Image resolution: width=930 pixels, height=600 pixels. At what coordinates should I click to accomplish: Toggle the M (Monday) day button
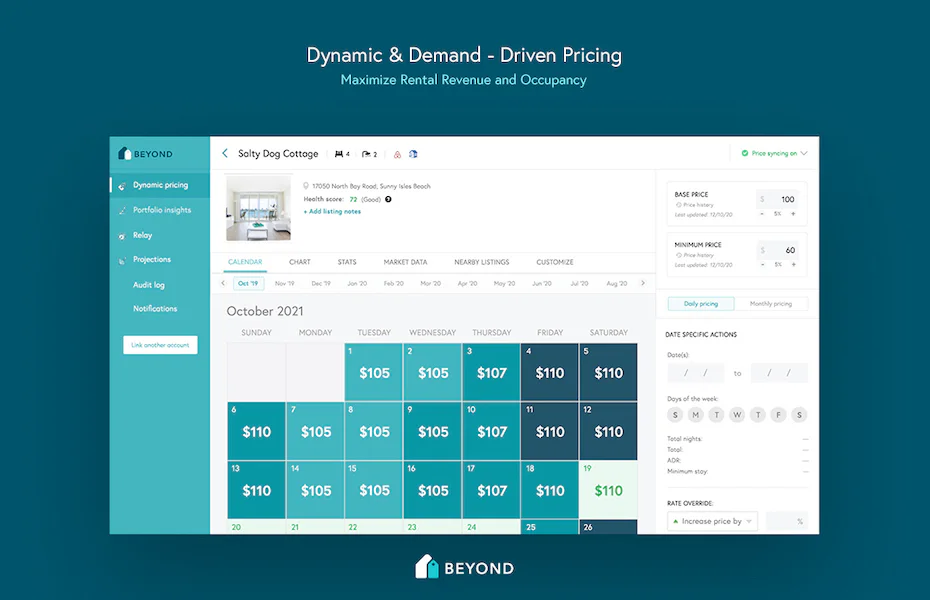pyautogui.click(x=696, y=415)
